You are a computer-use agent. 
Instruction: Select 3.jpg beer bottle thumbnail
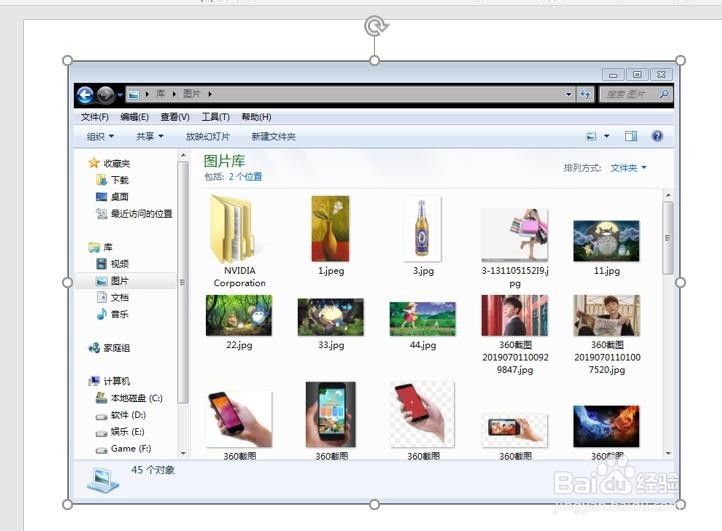coord(422,229)
